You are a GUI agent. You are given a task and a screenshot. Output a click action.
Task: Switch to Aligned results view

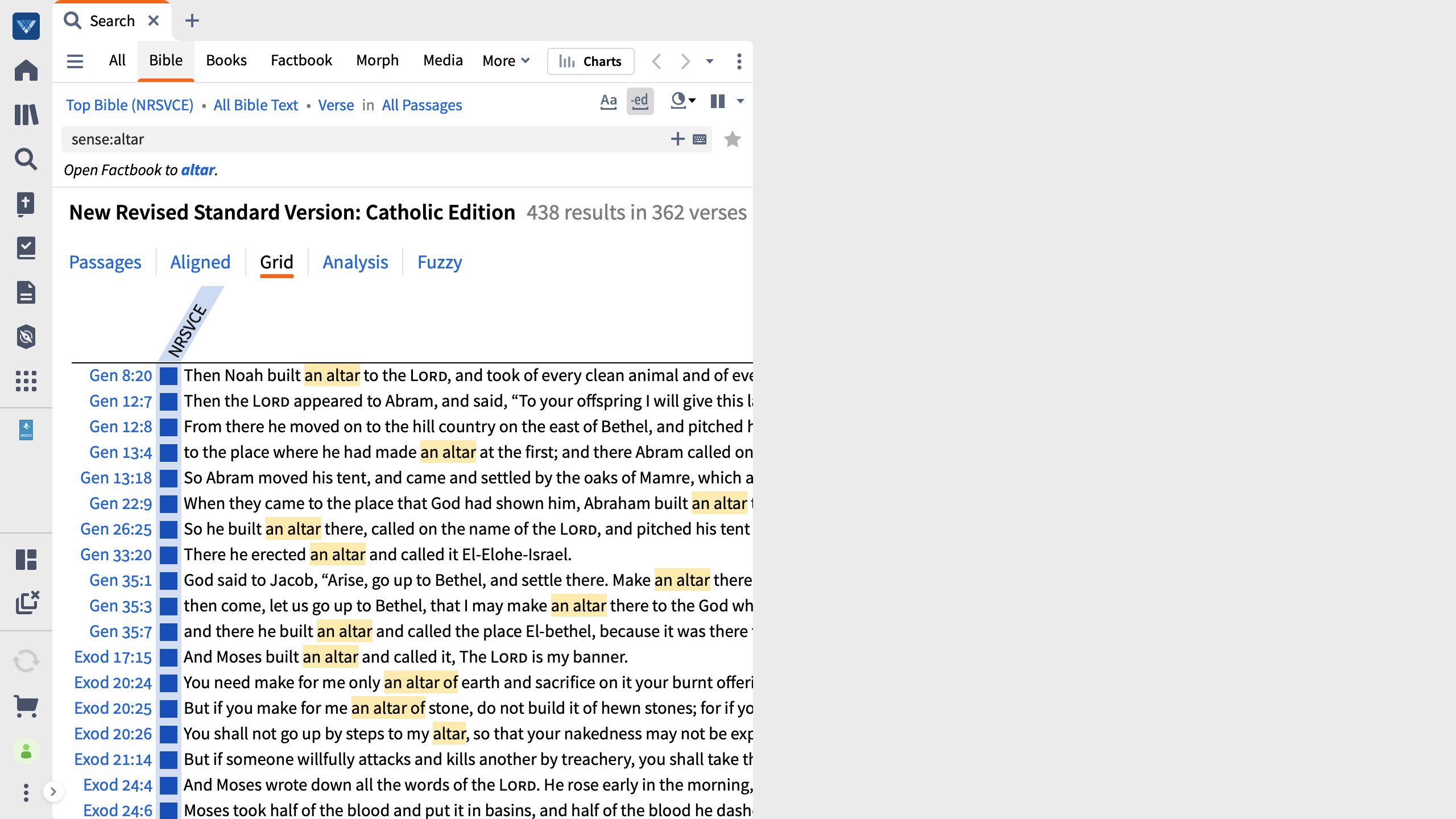pyautogui.click(x=200, y=262)
